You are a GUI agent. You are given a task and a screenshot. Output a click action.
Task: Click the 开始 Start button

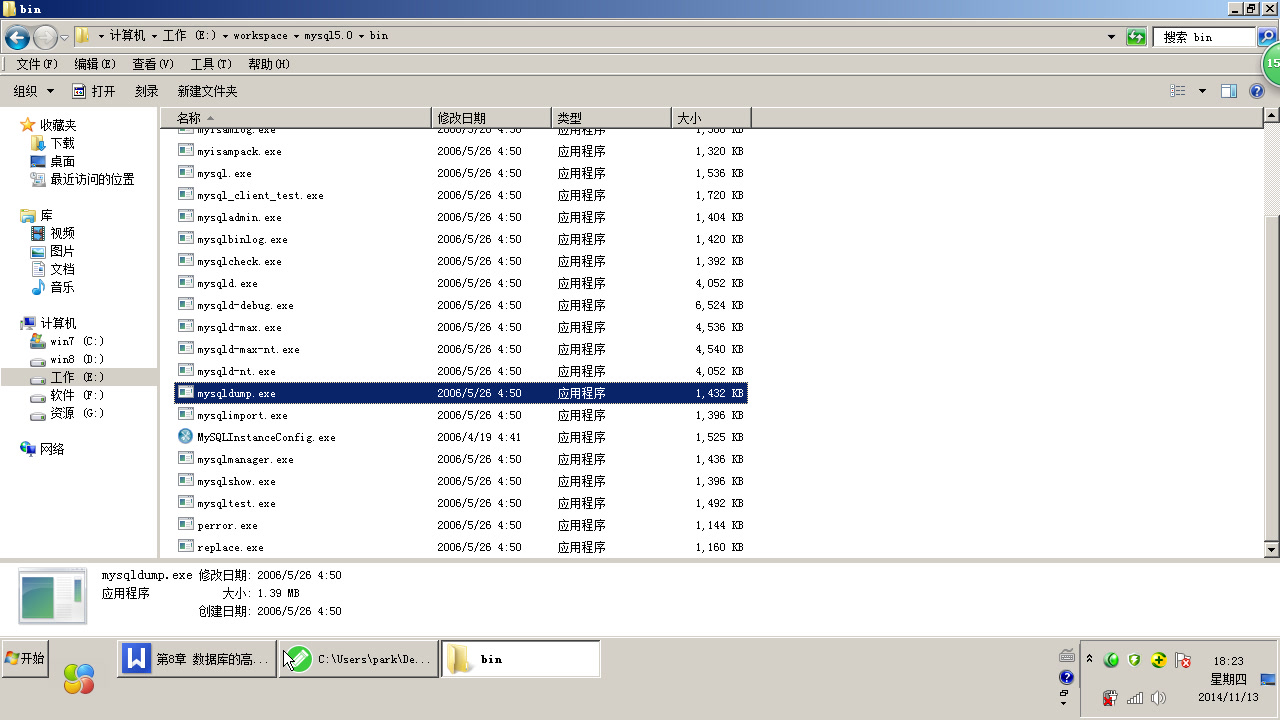[x=25, y=659]
